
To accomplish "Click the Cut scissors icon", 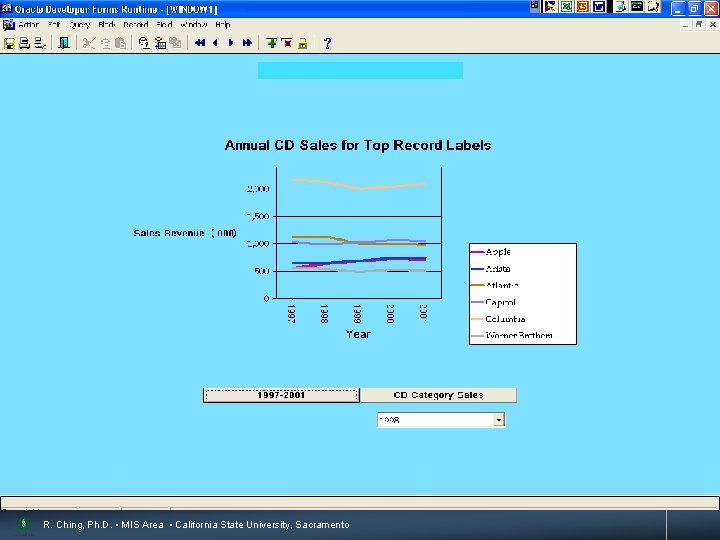I will pyautogui.click(x=88, y=43).
